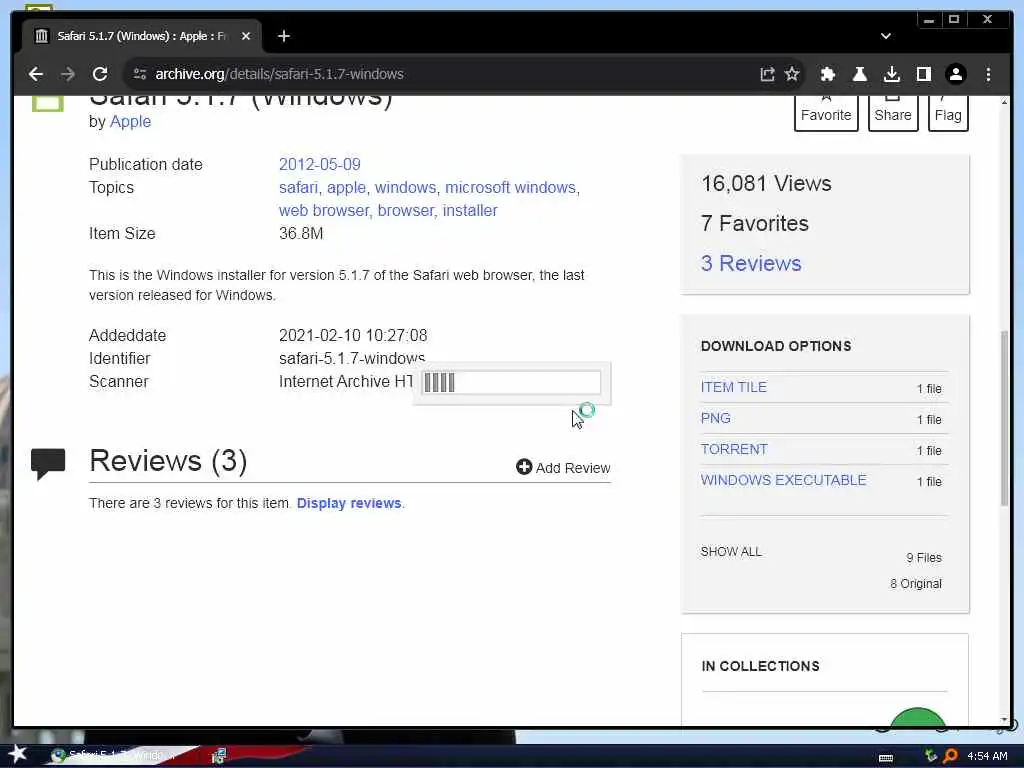Click the address bar URL
The image size is (1024, 768).
tap(279, 74)
